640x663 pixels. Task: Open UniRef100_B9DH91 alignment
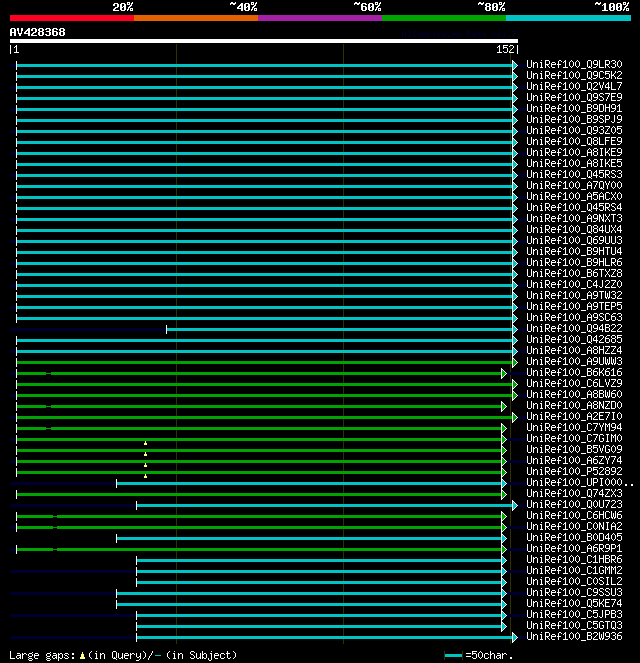(574, 109)
